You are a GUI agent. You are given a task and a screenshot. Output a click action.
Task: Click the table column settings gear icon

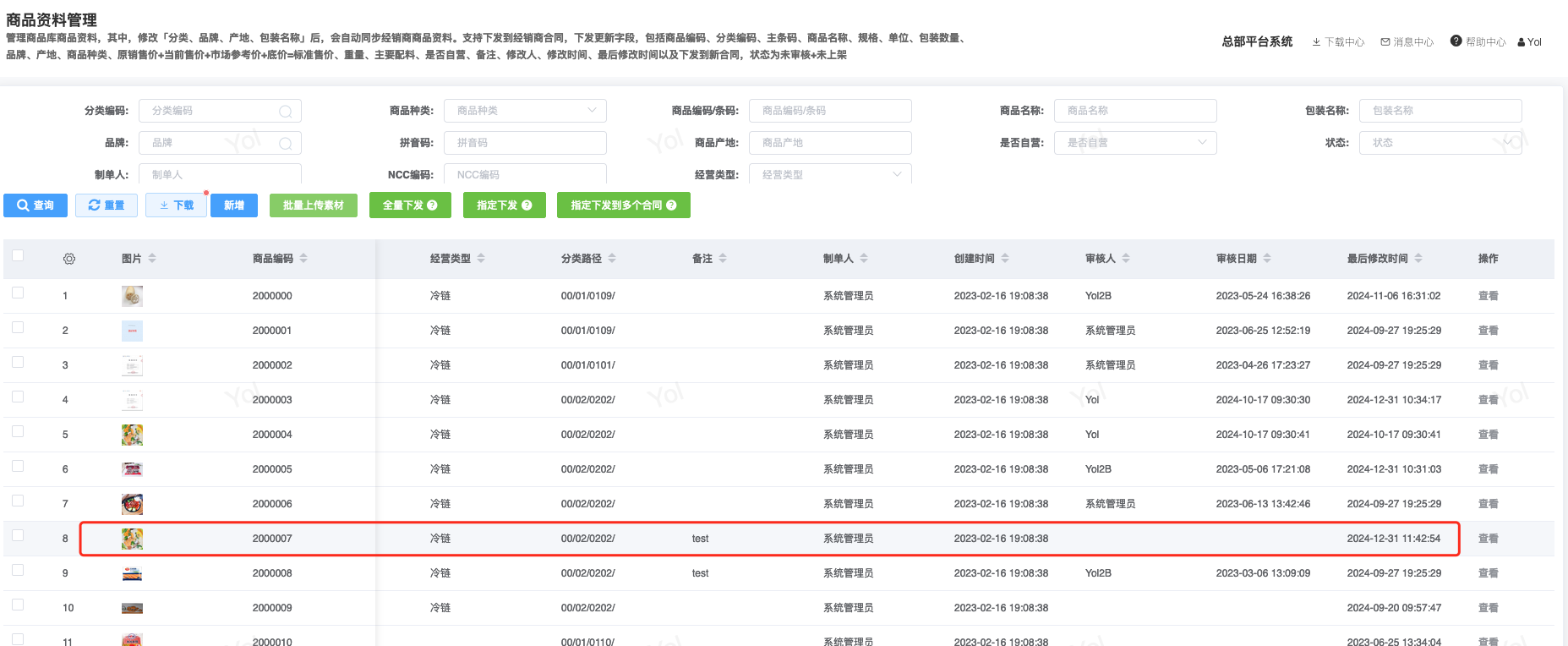(69, 259)
